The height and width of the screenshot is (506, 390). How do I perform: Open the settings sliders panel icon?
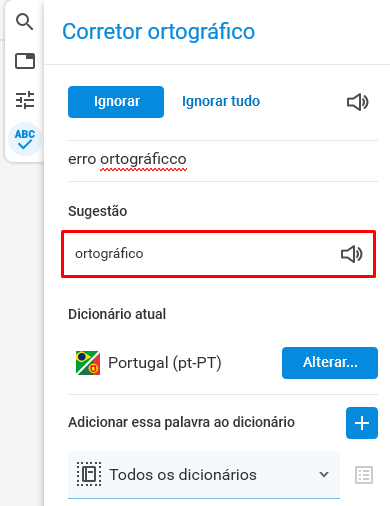[x=25, y=100]
